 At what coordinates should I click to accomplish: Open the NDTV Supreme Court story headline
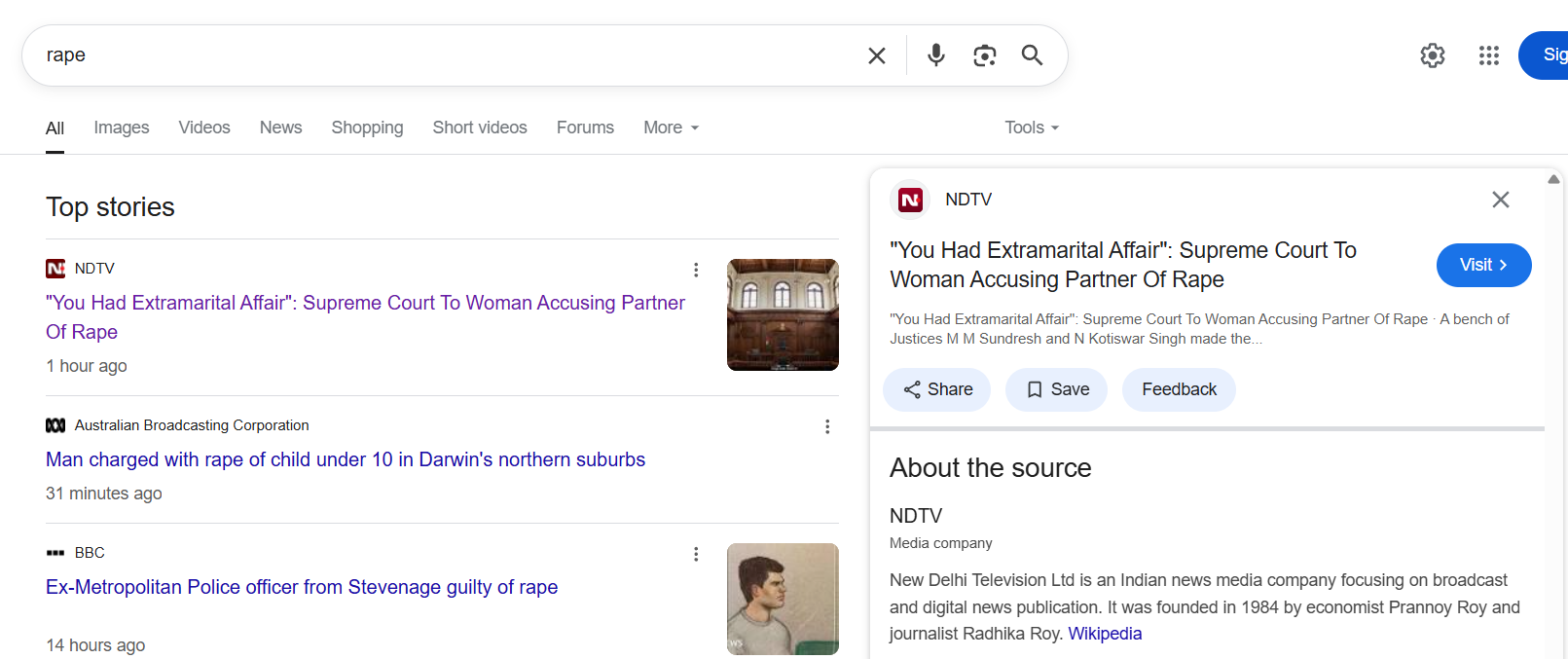point(365,317)
